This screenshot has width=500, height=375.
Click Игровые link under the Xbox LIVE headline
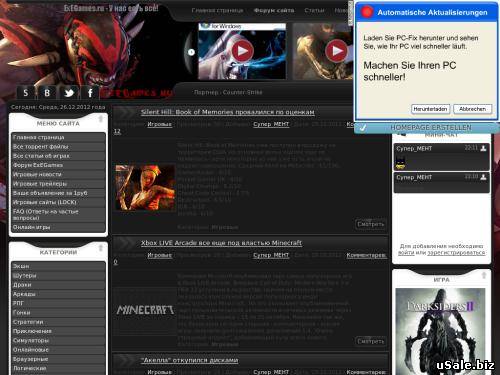coord(159,255)
